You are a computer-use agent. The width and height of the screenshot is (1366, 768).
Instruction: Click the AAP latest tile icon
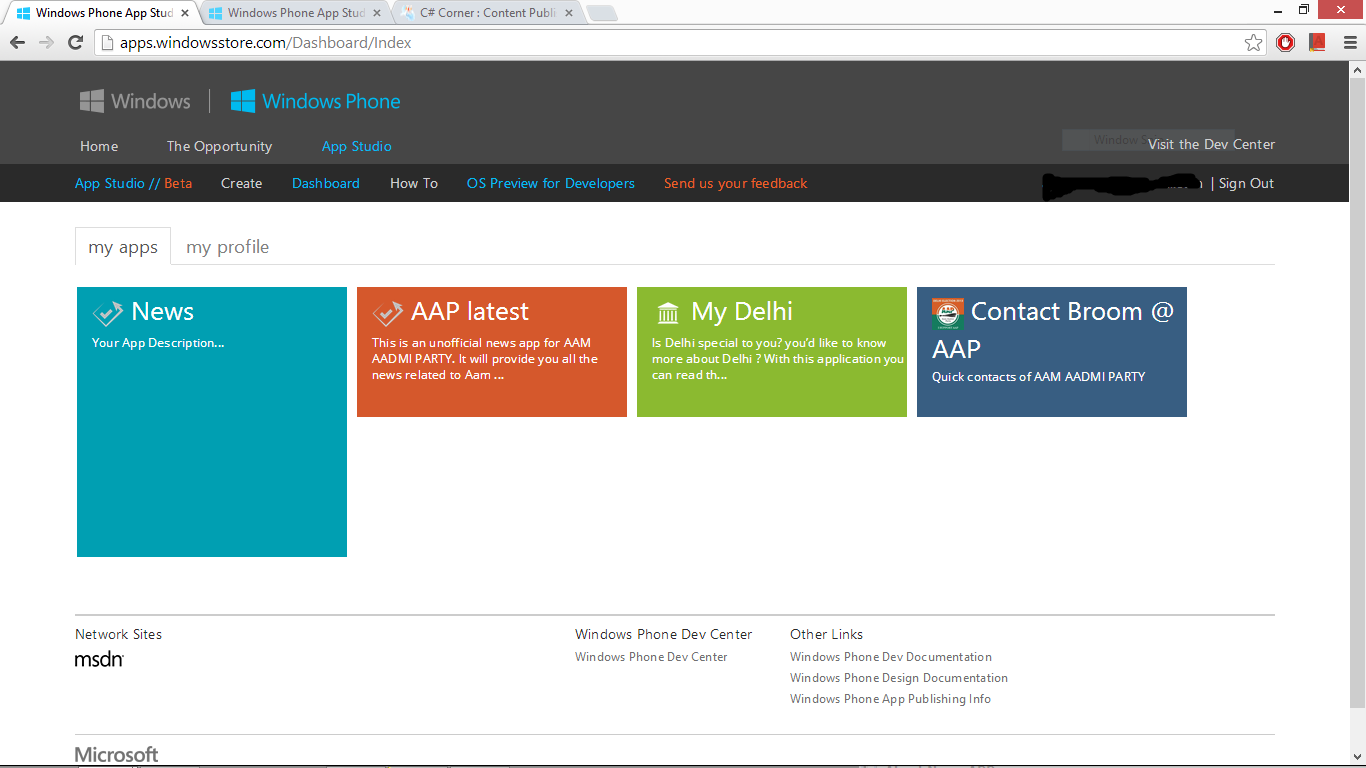(x=388, y=313)
